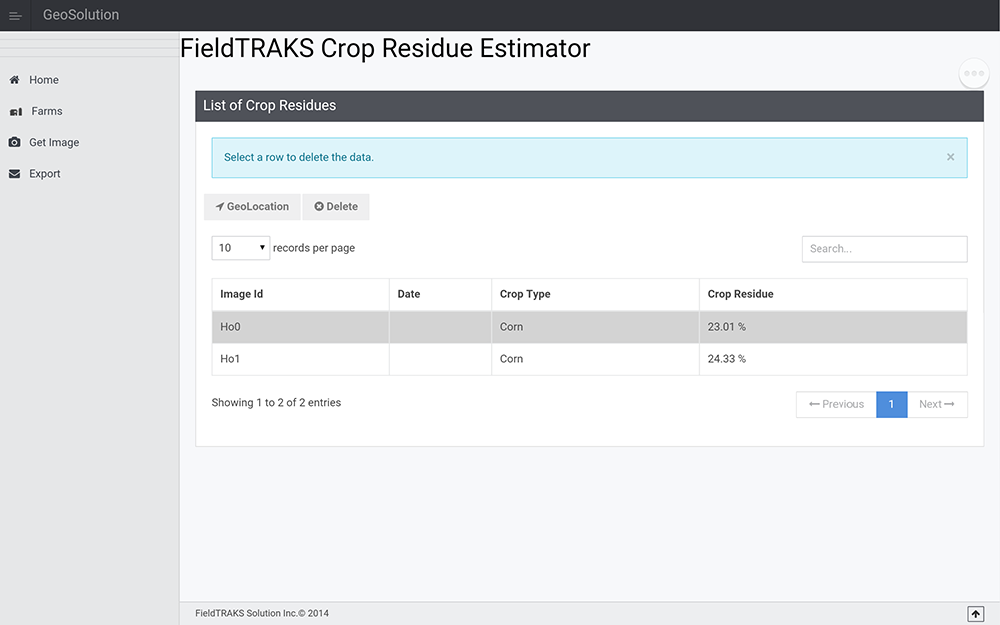Screen dimensions: 1000x625
Task: Click the Next pagination button
Action: pyautogui.click(x=937, y=404)
